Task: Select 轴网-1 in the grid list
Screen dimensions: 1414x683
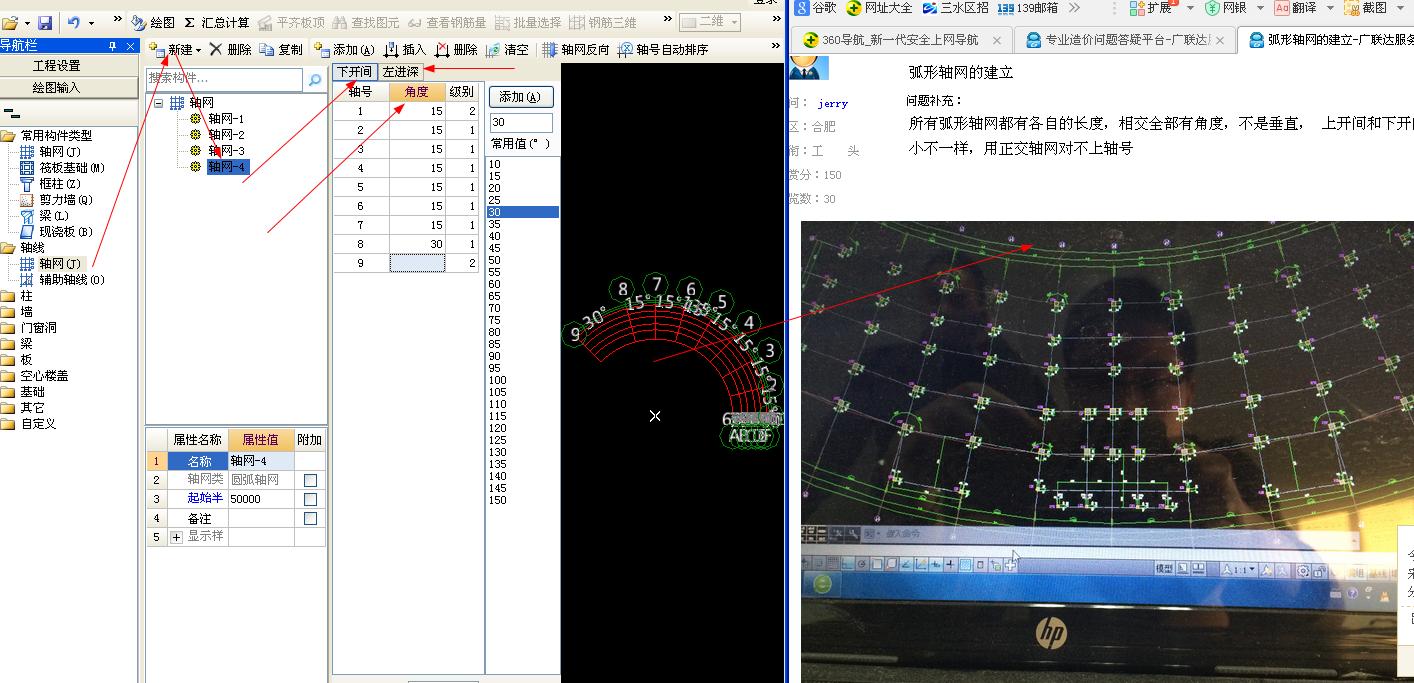Action: (x=225, y=119)
